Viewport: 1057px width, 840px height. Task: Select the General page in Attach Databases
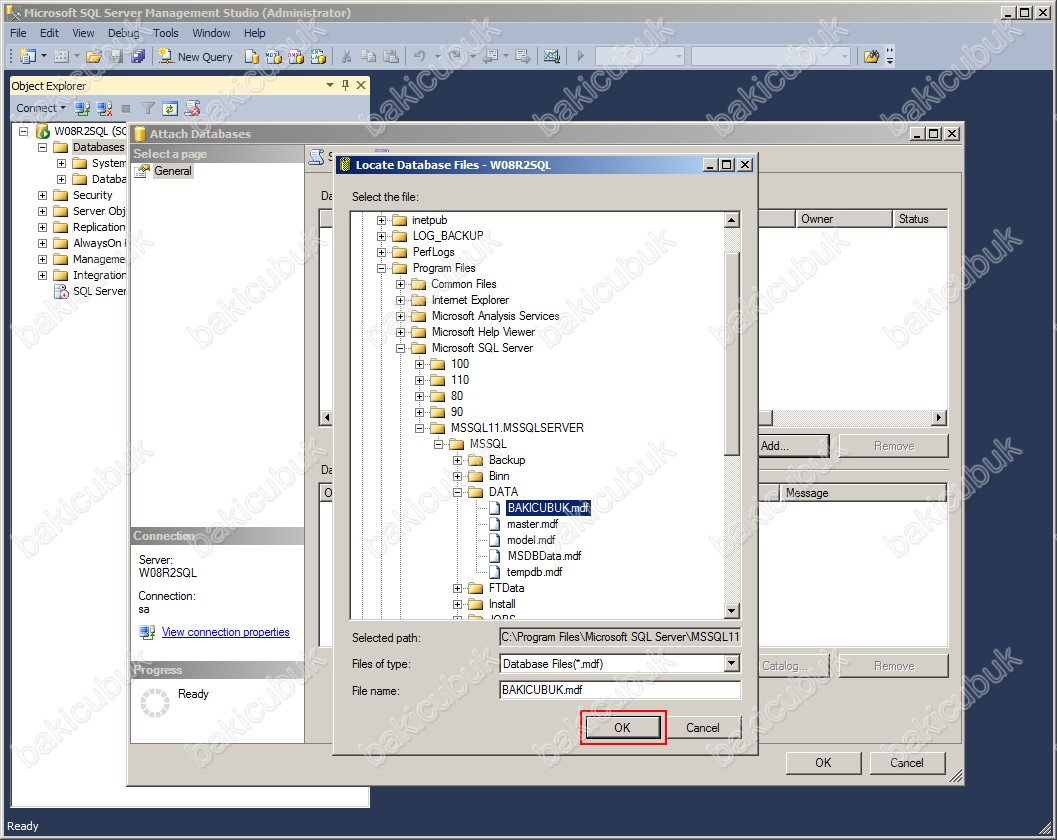173,171
